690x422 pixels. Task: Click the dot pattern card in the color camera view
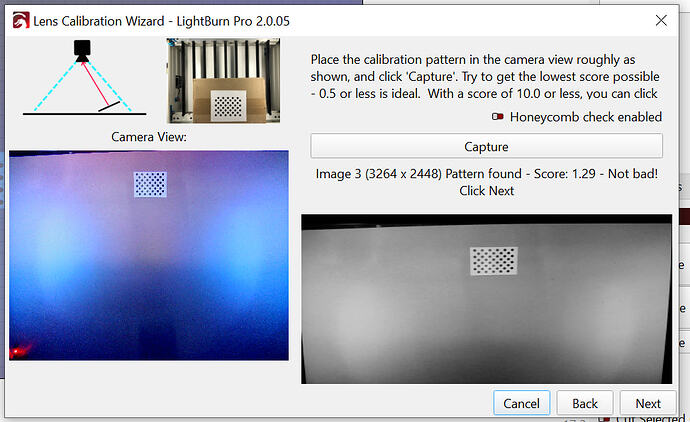point(150,183)
